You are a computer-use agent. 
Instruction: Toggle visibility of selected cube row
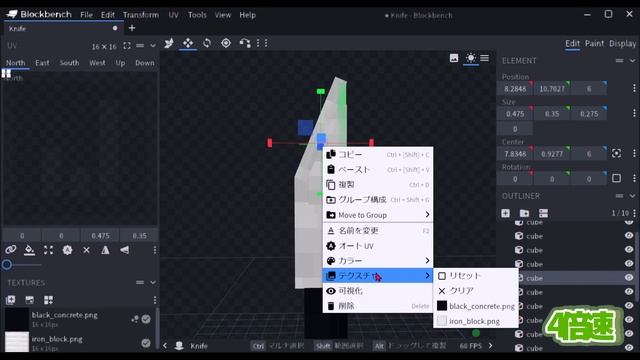tap(629, 278)
